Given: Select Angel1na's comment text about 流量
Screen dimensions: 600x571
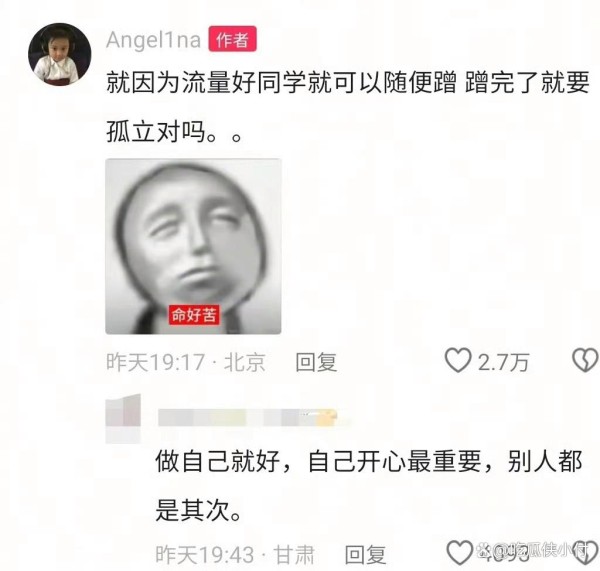Looking at the screenshot, I should (347, 107).
